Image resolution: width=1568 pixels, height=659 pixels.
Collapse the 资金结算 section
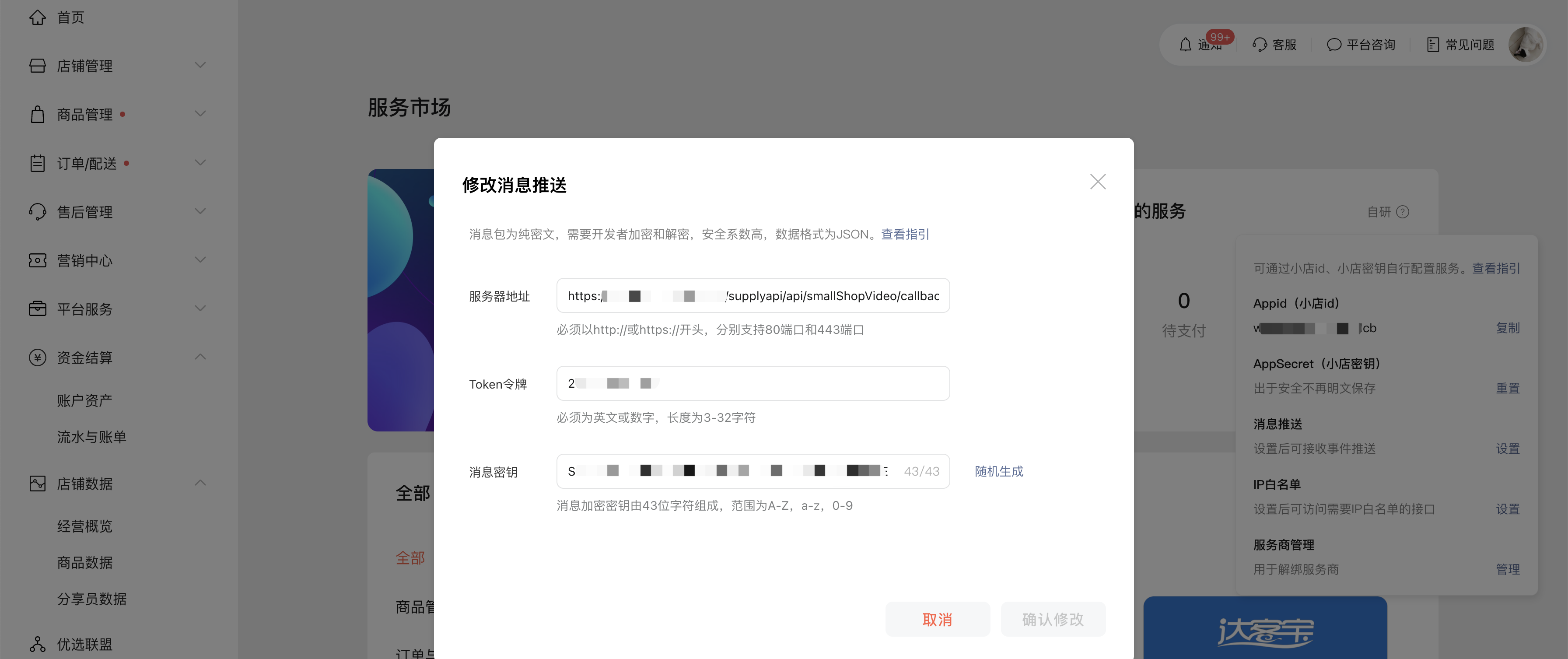pyautogui.click(x=199, y=357)
